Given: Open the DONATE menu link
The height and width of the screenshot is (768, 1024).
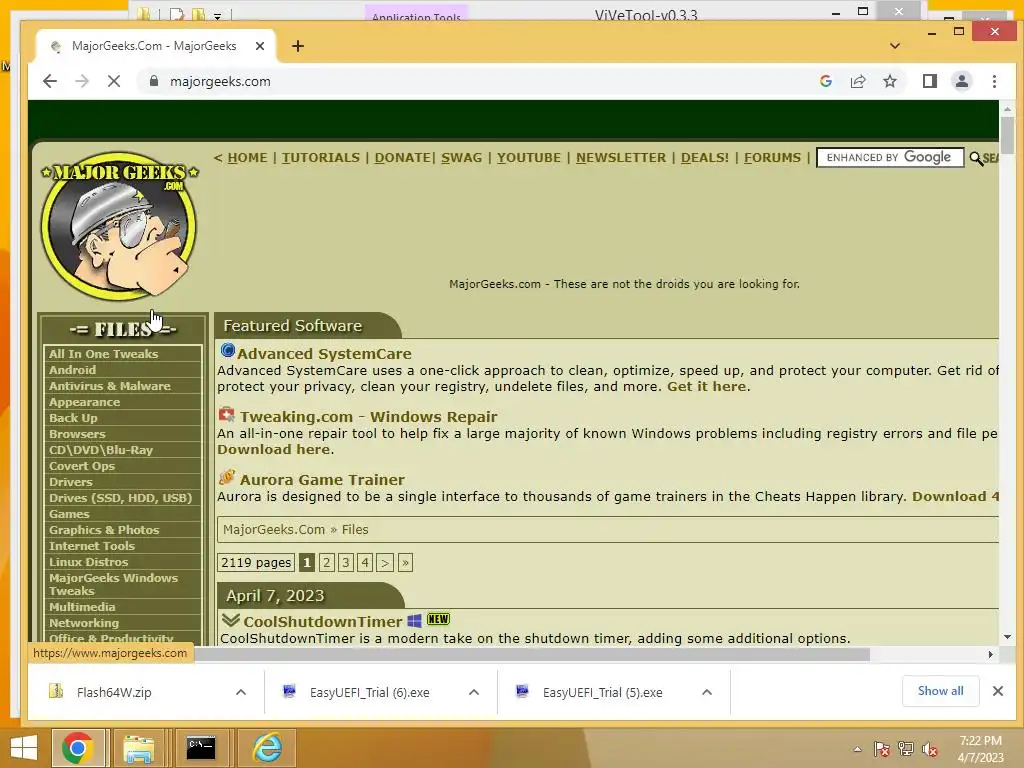Looking at the screenshot, I should point(402,157).
